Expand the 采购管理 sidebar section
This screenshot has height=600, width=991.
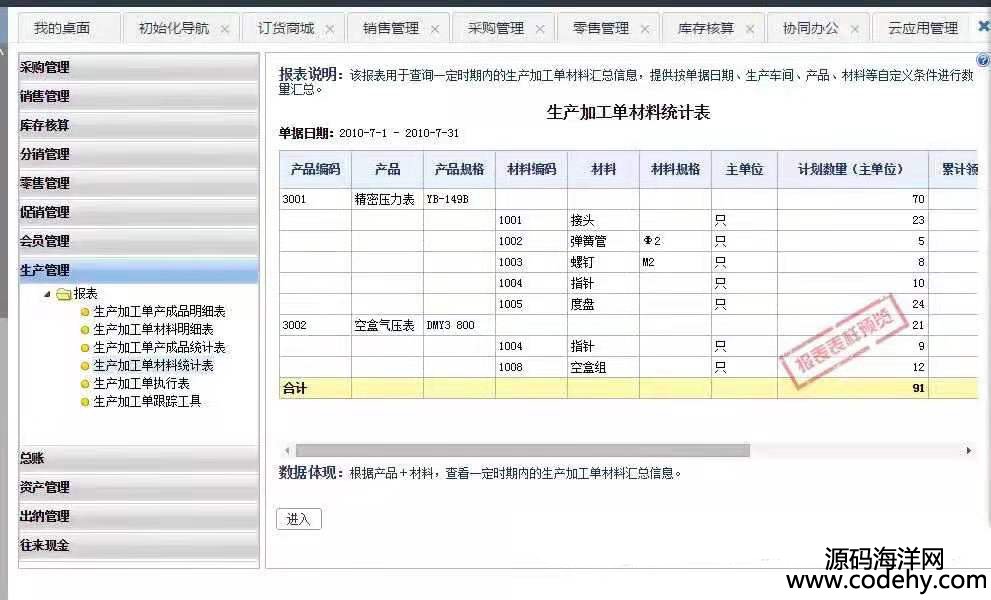tap(138, 68)
